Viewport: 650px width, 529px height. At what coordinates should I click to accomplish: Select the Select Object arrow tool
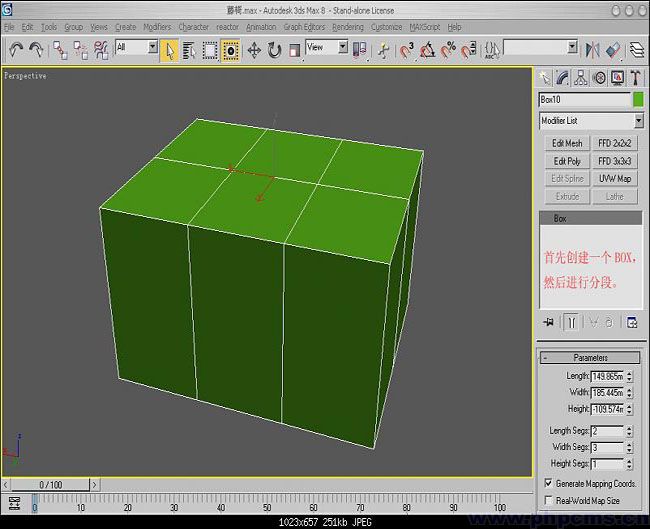(170, 48)
